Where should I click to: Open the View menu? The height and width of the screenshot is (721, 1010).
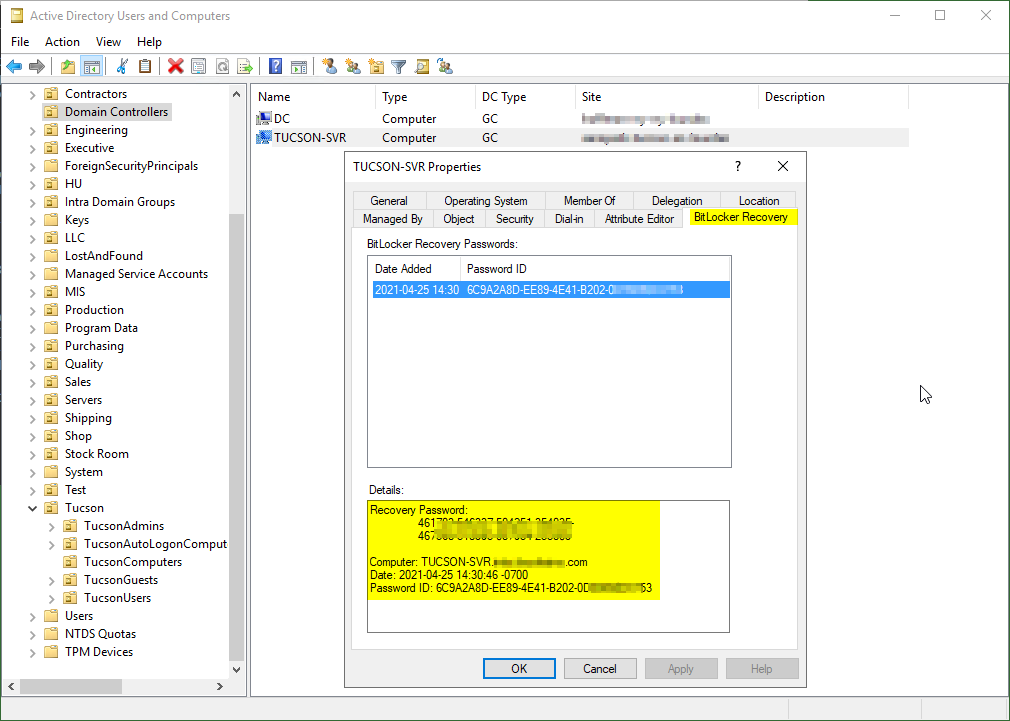[x=108, y=41]
